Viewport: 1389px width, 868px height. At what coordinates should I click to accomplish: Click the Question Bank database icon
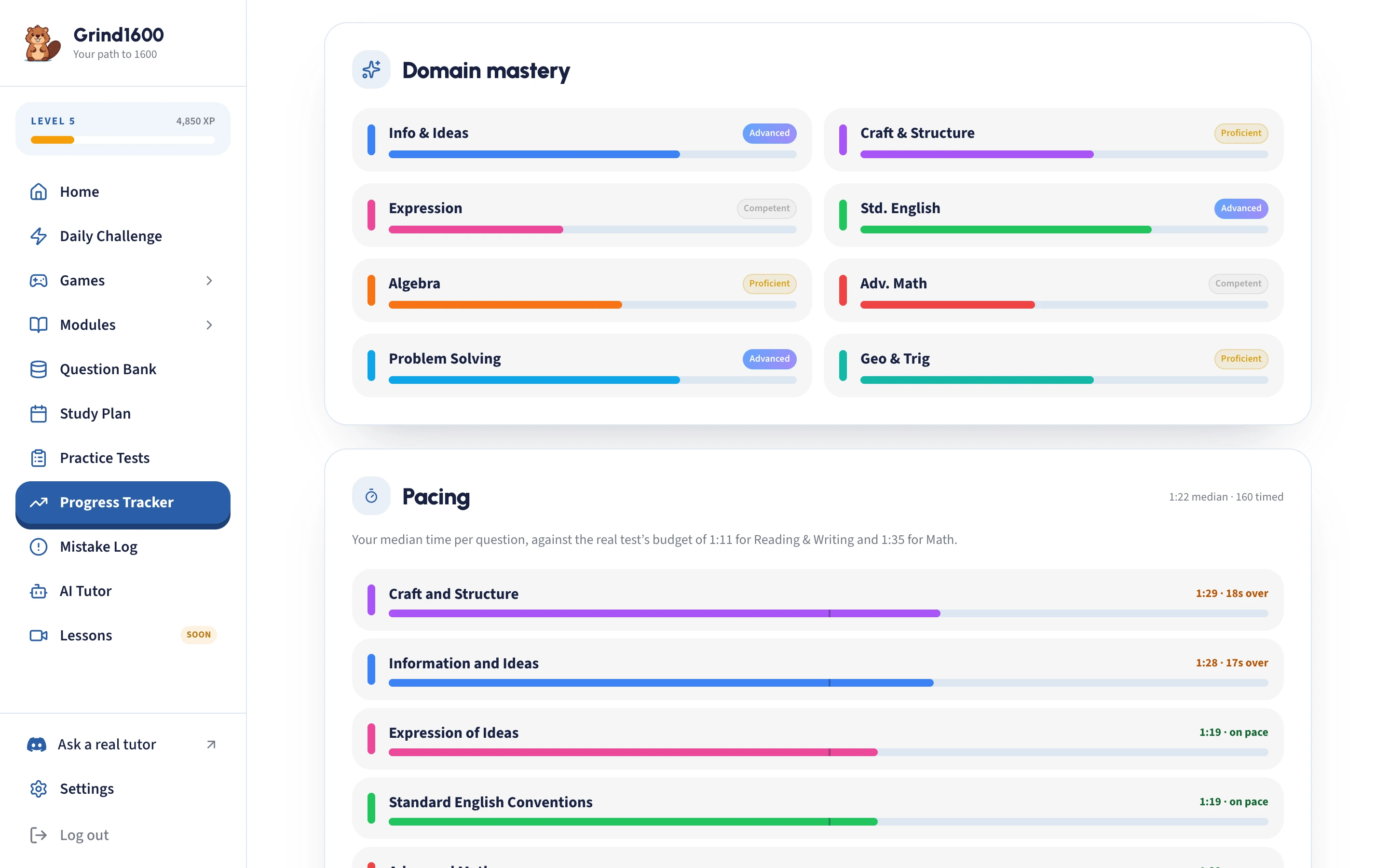click(x=39, y=369)
